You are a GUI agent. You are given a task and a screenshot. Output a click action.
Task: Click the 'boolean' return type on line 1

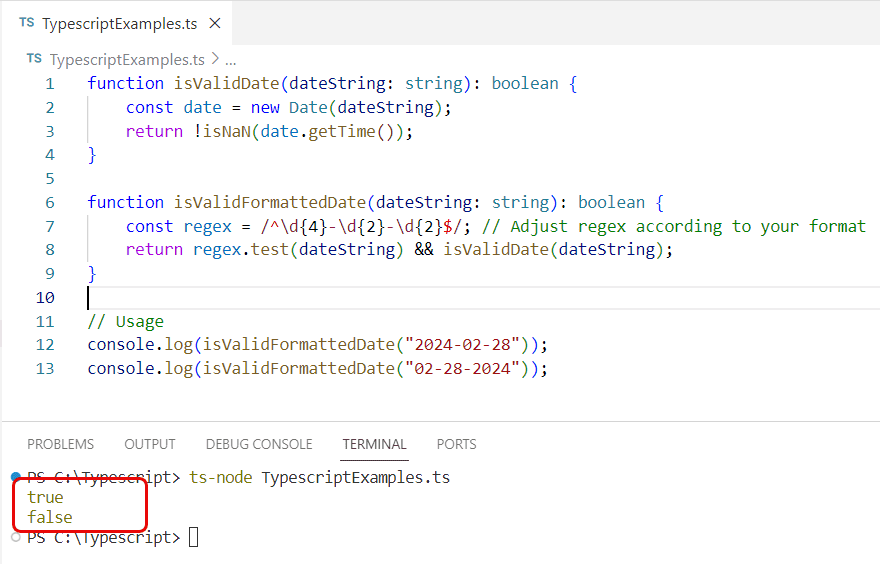coord(525,84)
